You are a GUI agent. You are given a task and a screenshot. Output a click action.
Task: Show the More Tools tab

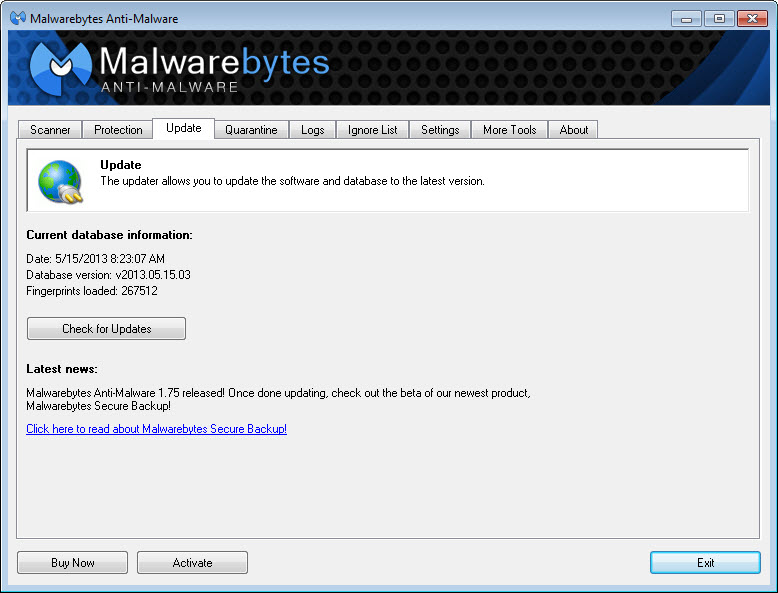coord(510,130)
